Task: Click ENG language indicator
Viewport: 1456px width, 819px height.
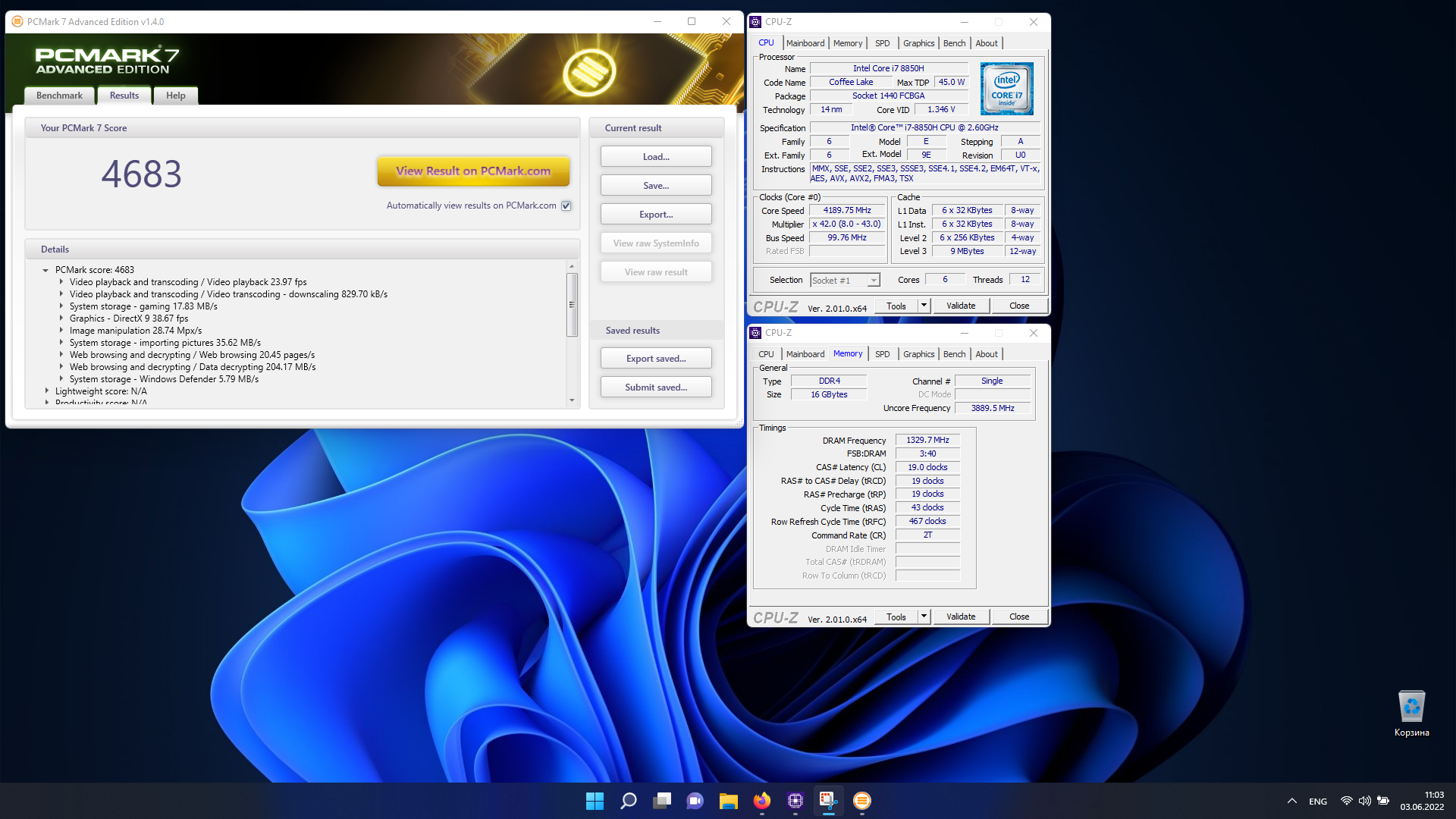Action: click(1318, 802)
